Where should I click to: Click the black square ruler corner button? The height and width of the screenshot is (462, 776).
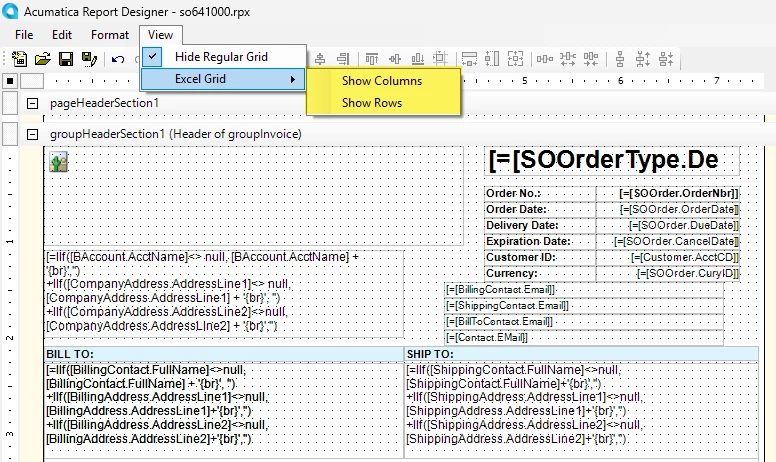(x=10, y=81)
